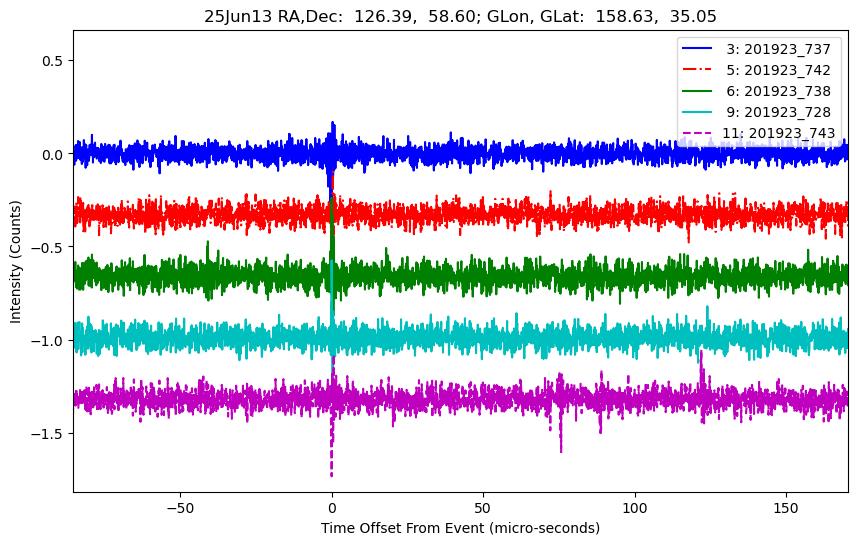Select legend entry '5: 201923_742'
The width and height of the screenshot is (858, 545).
[778, 70]
